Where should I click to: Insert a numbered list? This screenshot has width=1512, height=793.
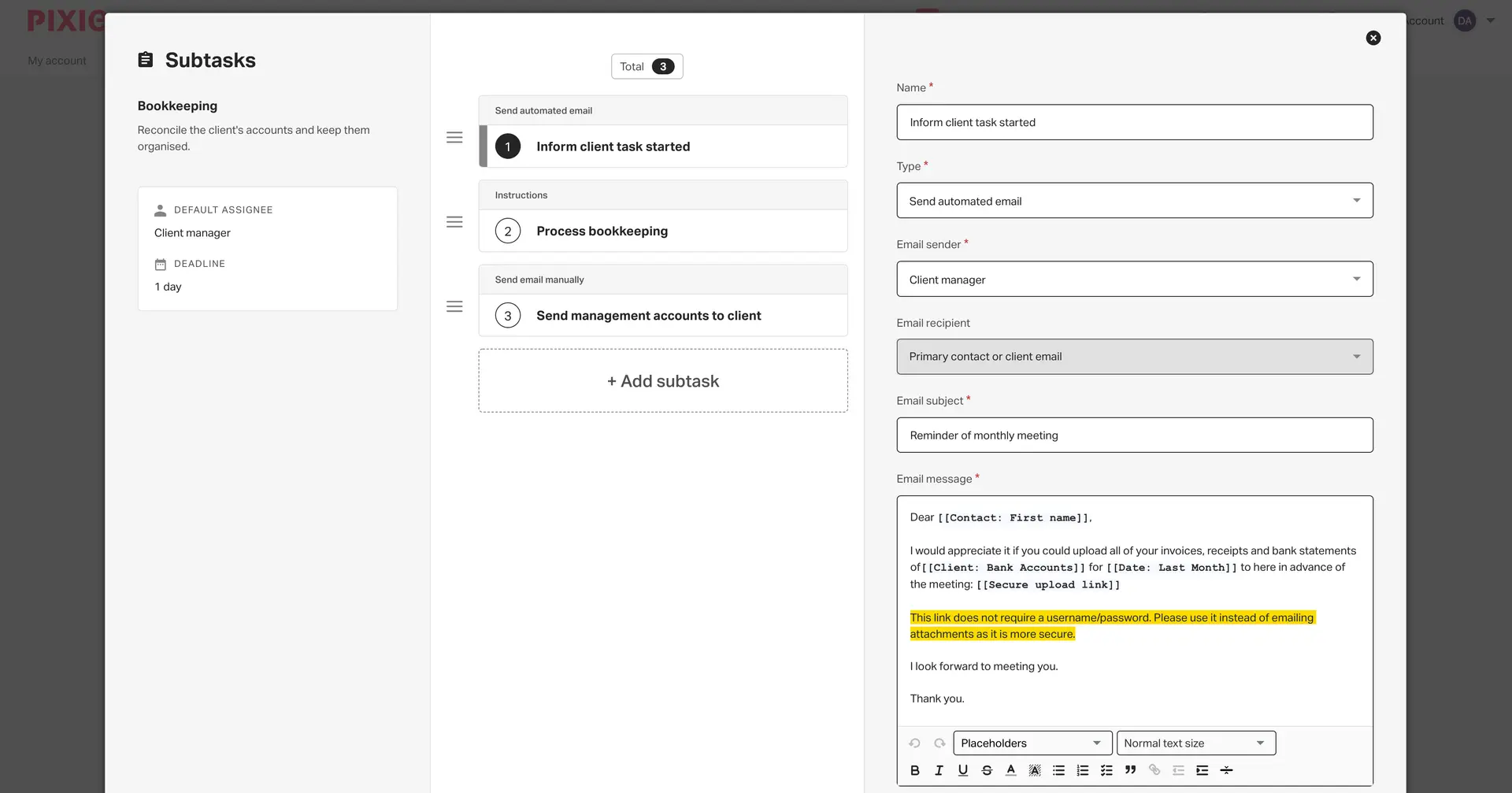coord(1083,770)
